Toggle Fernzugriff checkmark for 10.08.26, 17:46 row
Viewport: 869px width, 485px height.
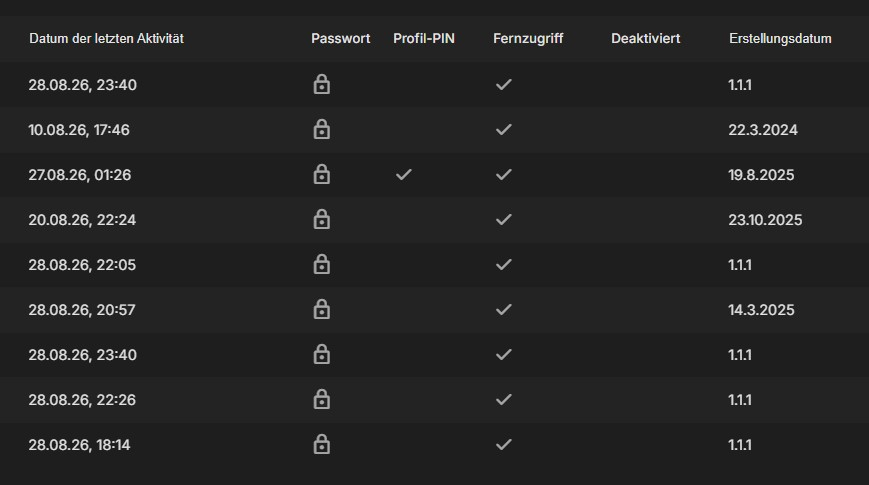(503, 130)
